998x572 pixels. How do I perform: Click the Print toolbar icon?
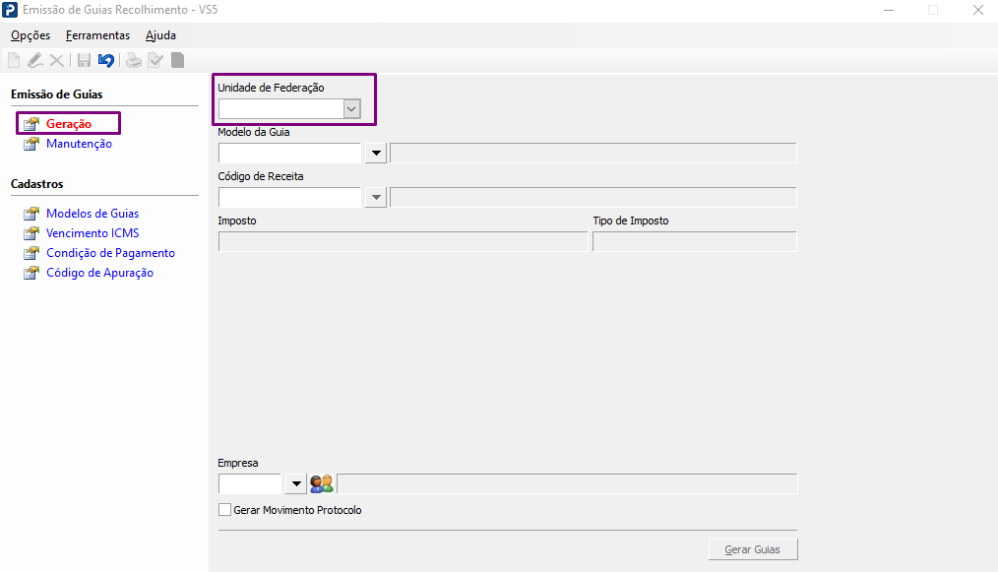[133, 60]
